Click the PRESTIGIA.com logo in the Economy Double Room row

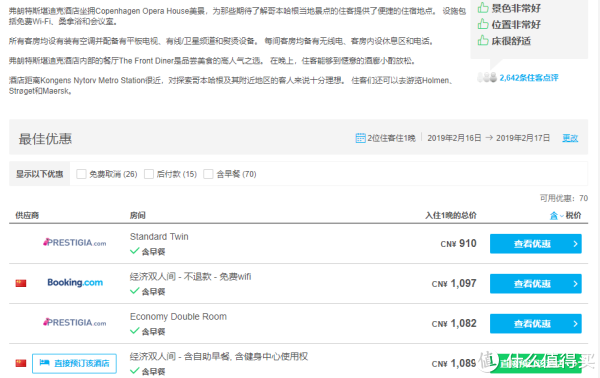75,323
